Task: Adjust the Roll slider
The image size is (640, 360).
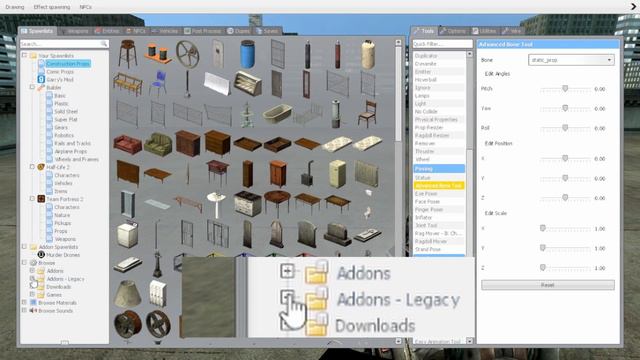Action: [565, 128]
